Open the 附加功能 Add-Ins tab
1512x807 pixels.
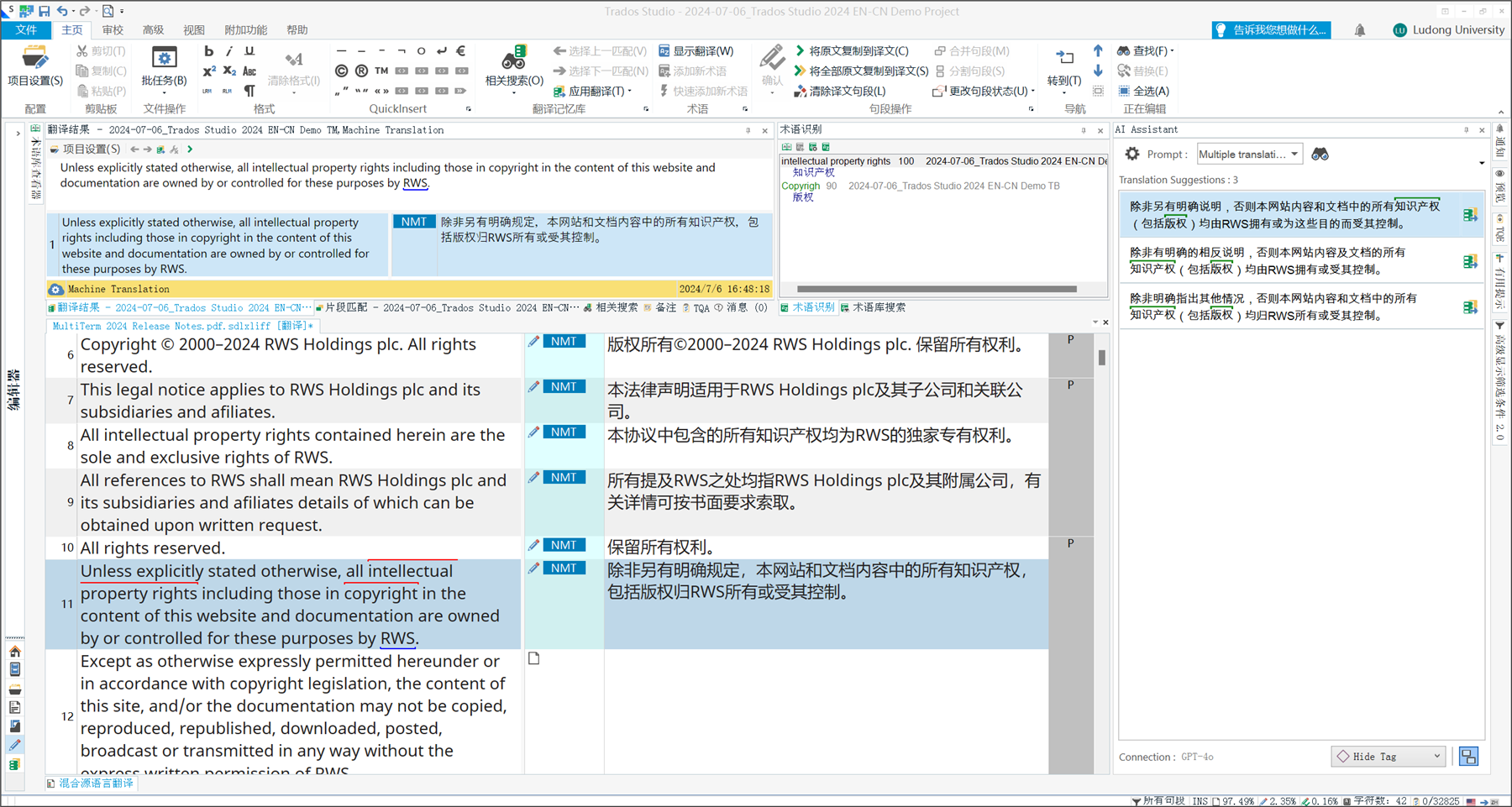click(245, 30)
